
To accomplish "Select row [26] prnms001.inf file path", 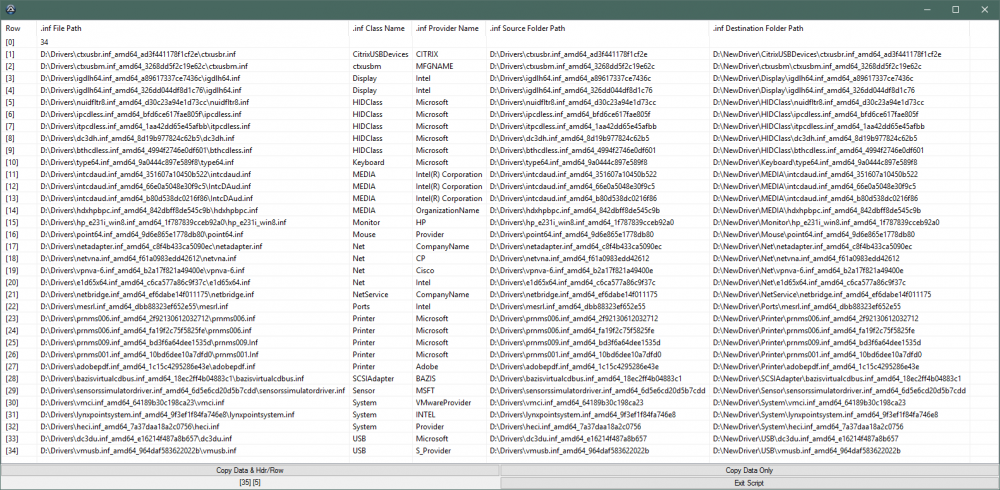I will coord(149,355).
